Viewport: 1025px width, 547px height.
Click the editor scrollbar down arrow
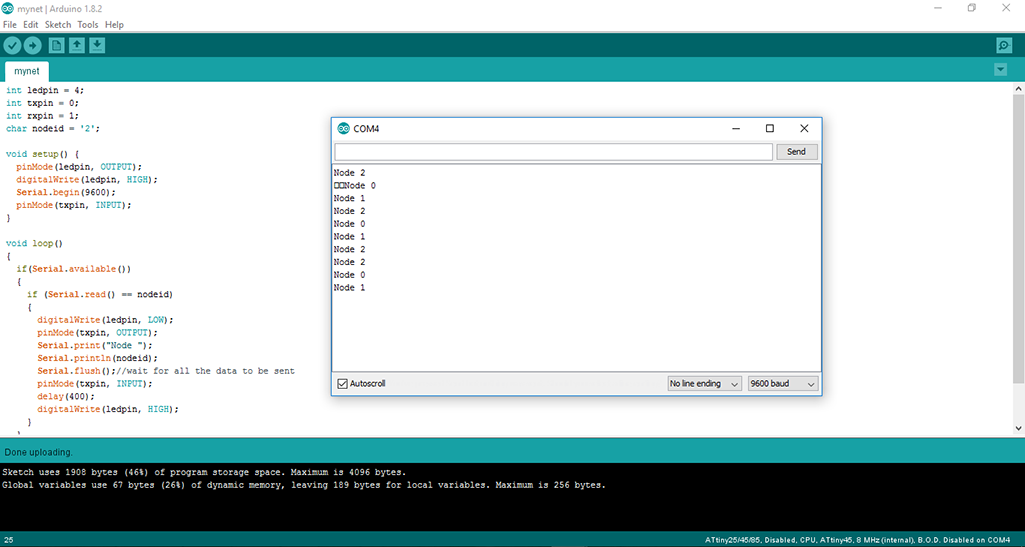coord(1018,428)
